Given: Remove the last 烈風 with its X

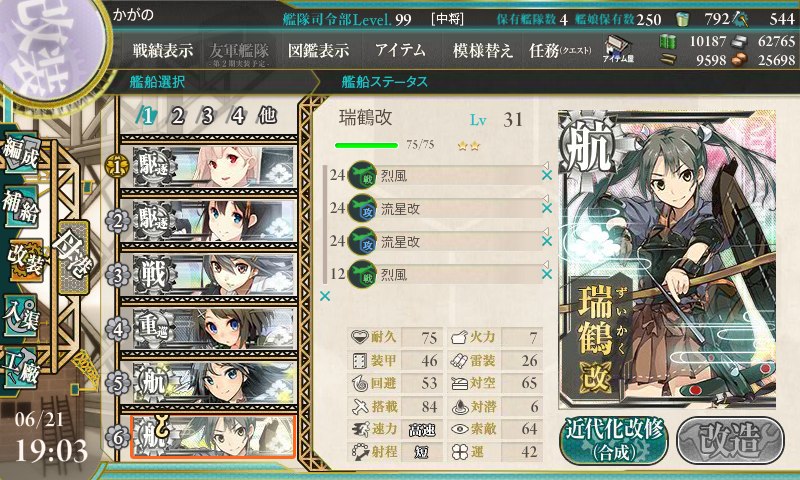Looking at the screenshot, I should pos(547,274).
